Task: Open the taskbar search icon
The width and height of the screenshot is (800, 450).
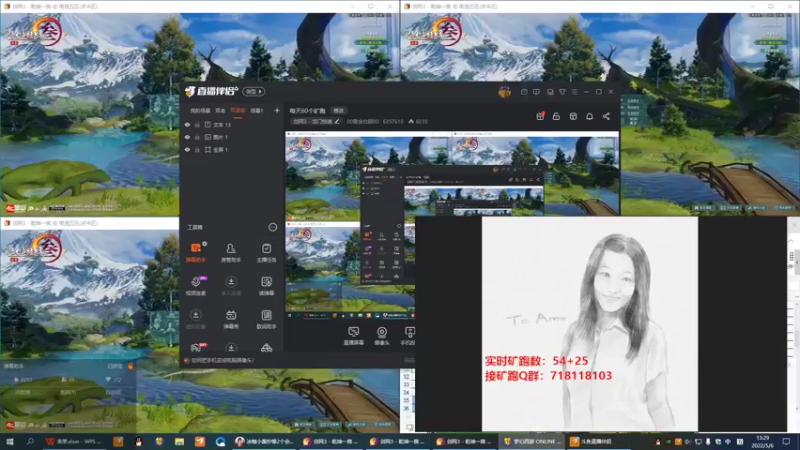Action: tap(30, 442)
